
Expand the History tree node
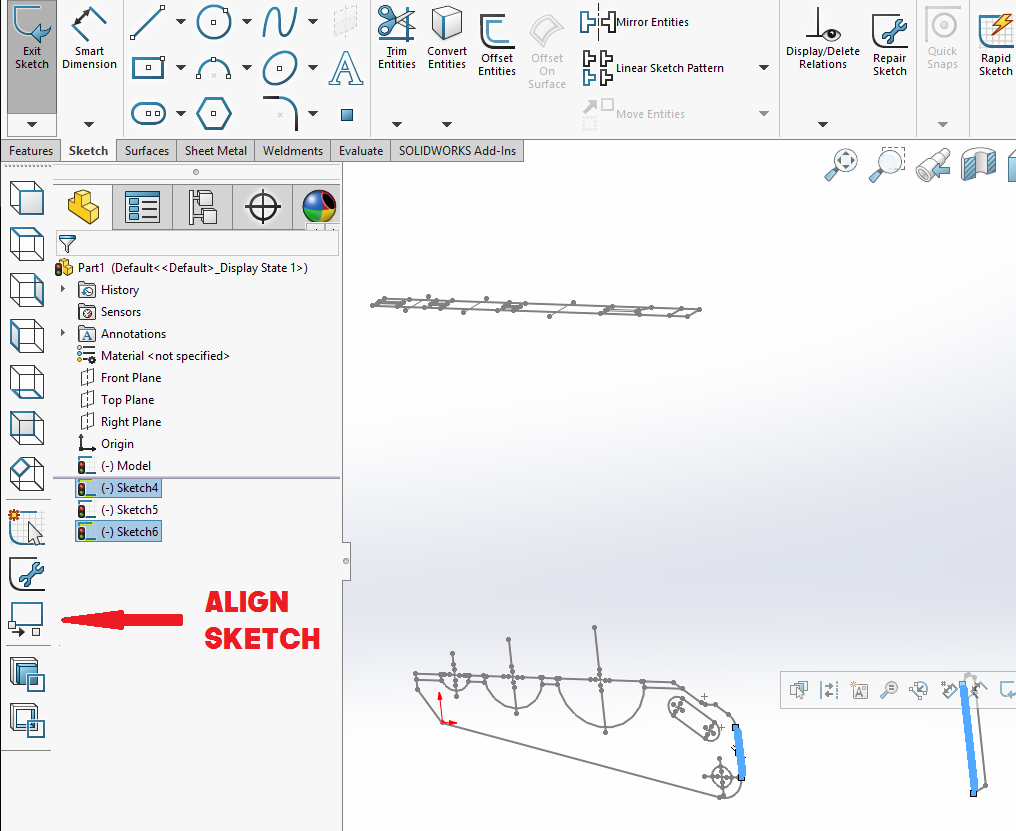[x=63, y=288]
